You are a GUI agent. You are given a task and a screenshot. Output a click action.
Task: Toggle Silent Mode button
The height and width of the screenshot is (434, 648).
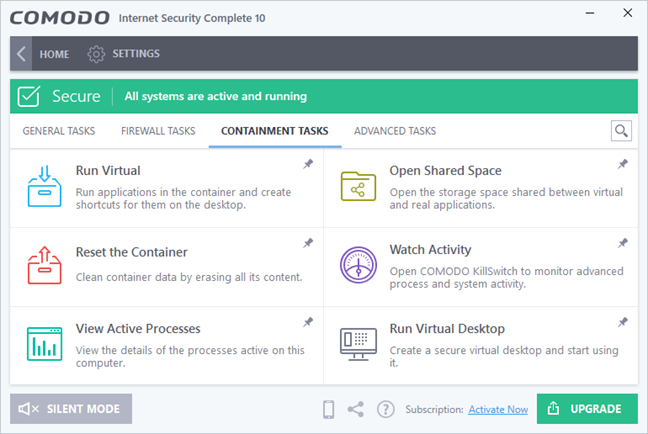71,409
